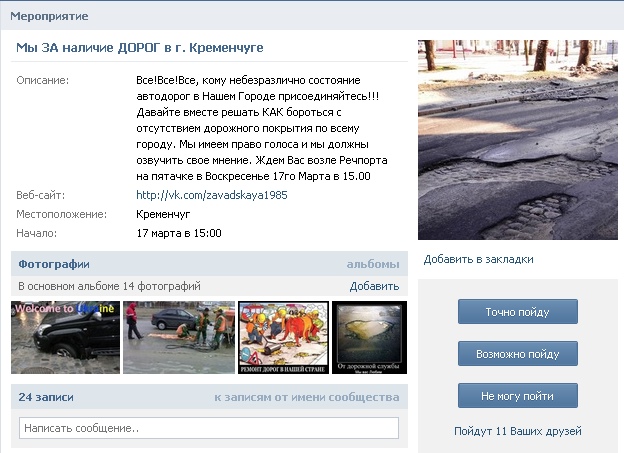Open the '24 записи' wall header
This screenshot has width=624, height=453.
point(46,397)
